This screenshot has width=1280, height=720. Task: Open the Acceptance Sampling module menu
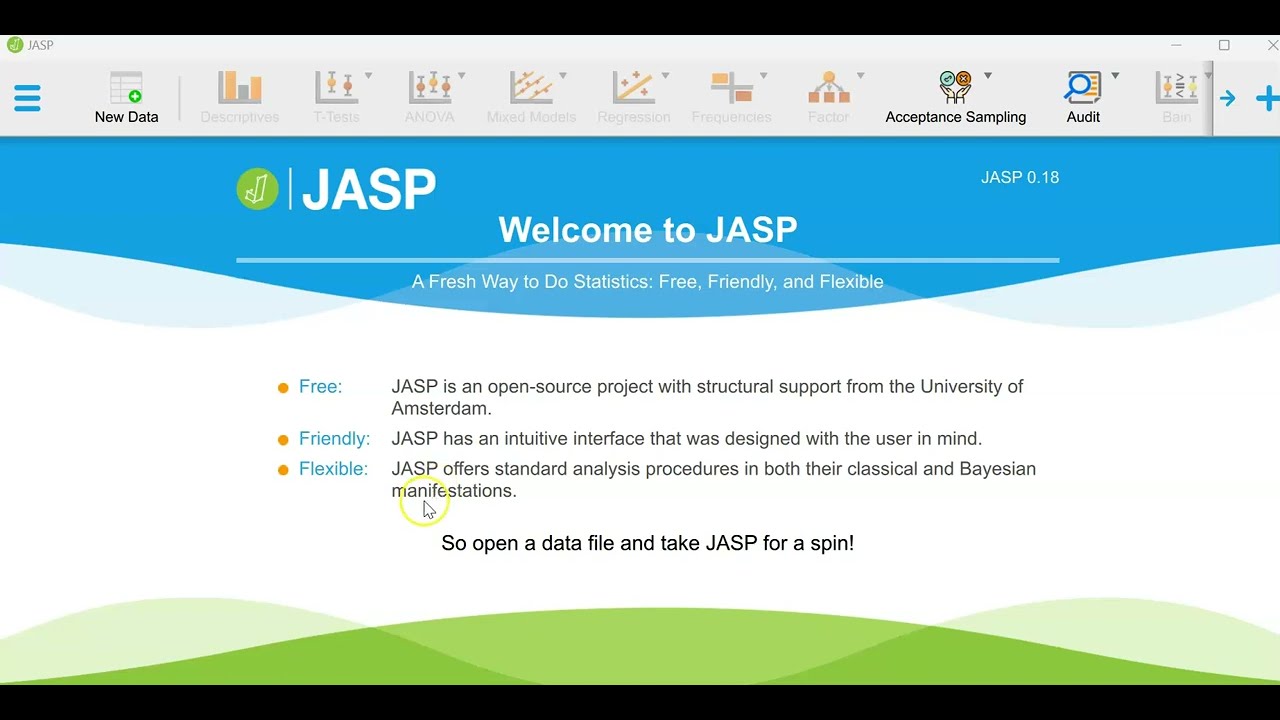pyautogui.click(x=956, y=98)
